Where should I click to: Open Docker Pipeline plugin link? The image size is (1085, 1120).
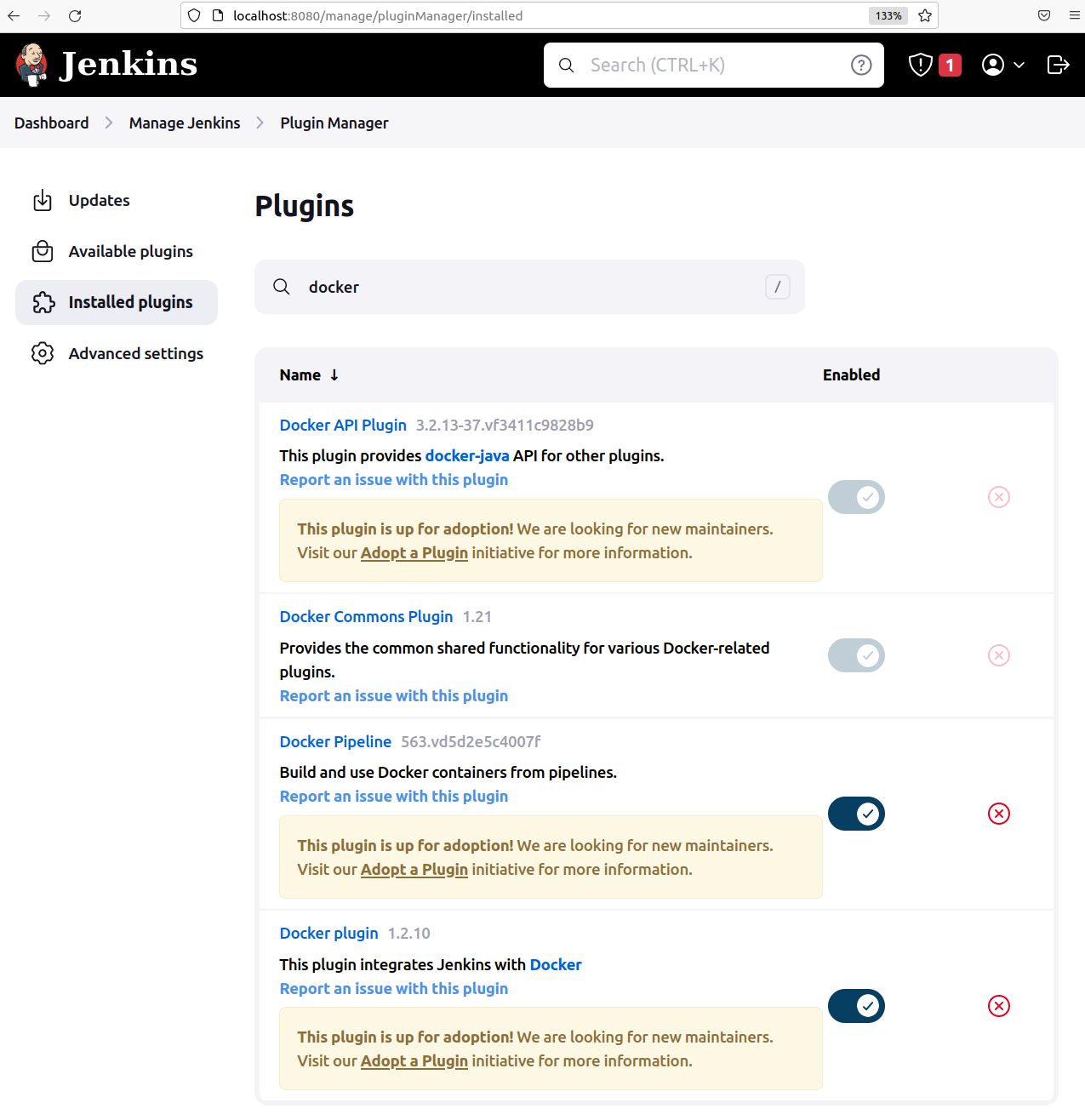point(335,742)
